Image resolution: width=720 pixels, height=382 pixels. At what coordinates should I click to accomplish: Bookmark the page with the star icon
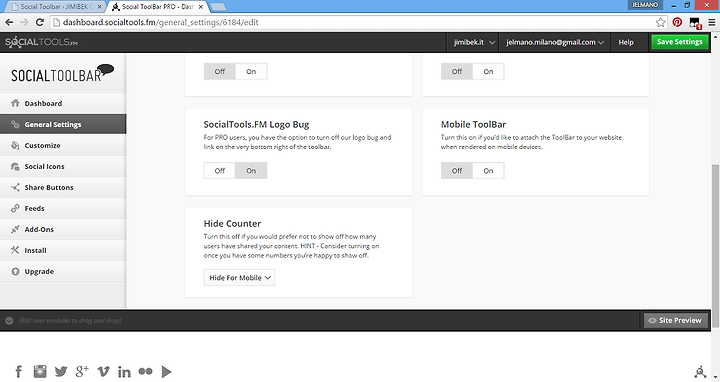[660, 22]
